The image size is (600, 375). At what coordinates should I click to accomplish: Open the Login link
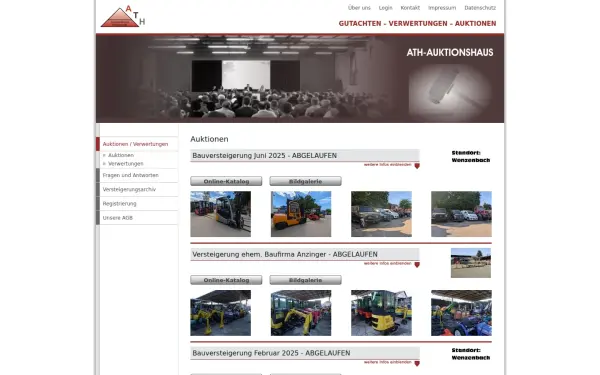tap(385, 8)
